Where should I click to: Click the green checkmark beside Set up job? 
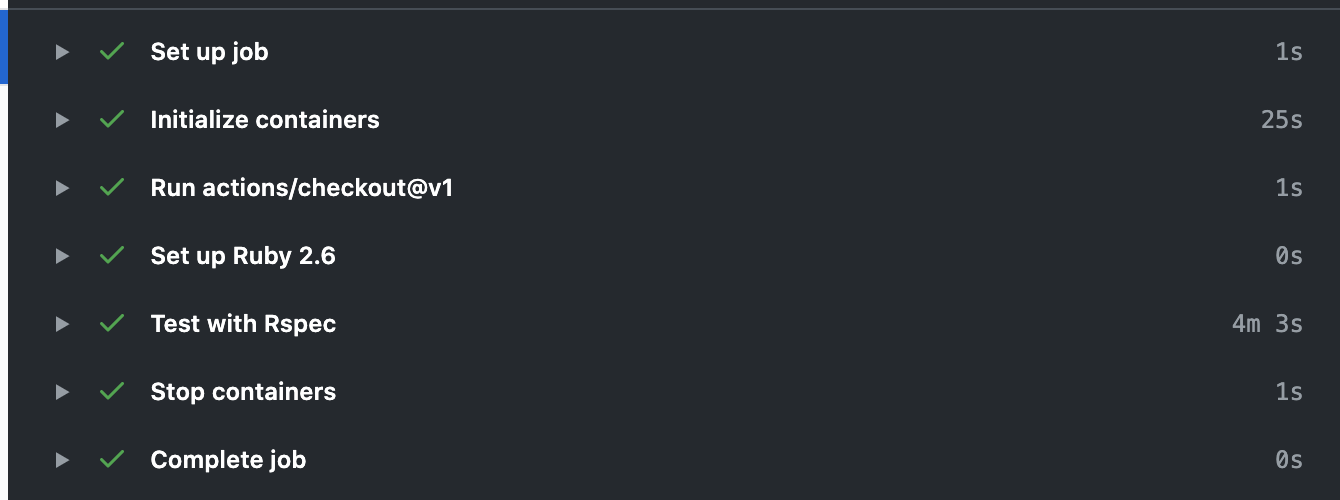pyautogui.click(x=112, y=51)
